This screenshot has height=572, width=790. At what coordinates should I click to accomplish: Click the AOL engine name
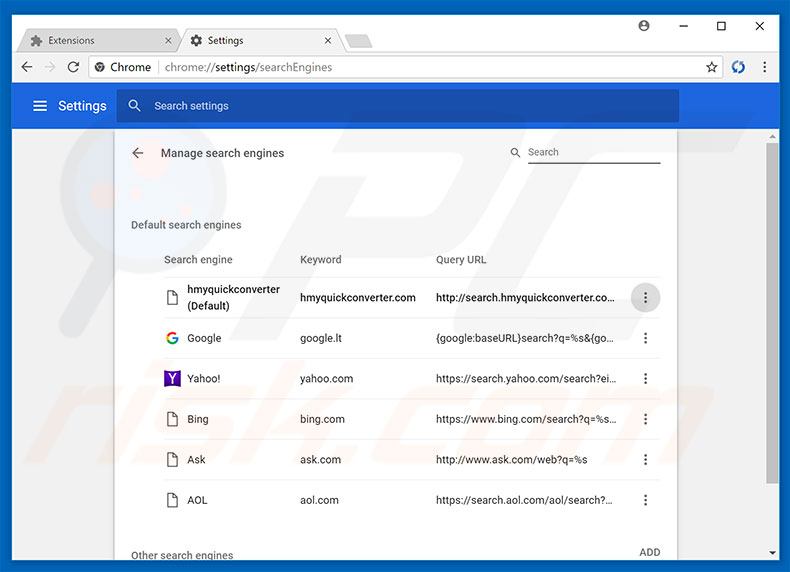point(197,500)
